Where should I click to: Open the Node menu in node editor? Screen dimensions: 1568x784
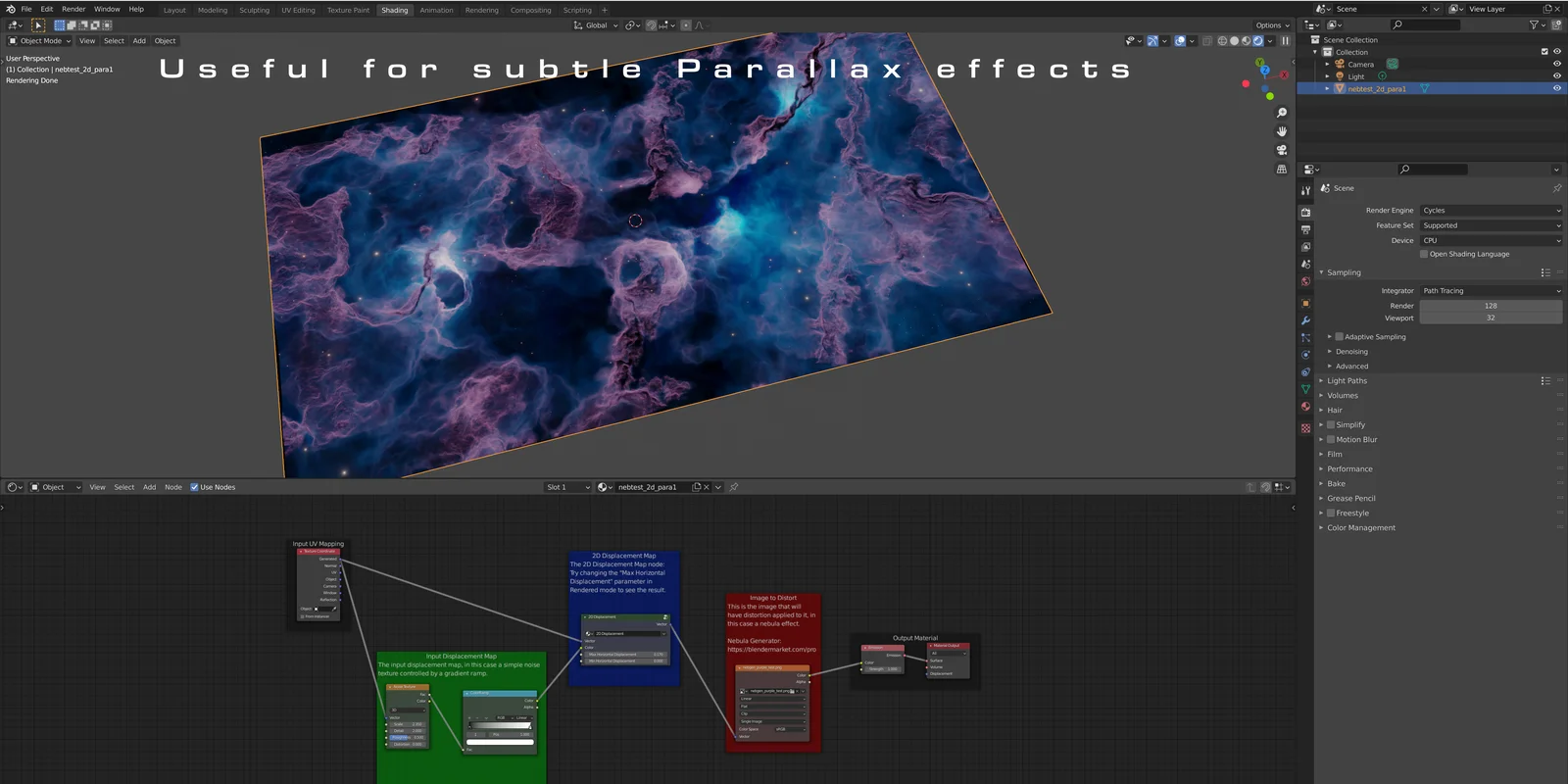tap(173, 487)
